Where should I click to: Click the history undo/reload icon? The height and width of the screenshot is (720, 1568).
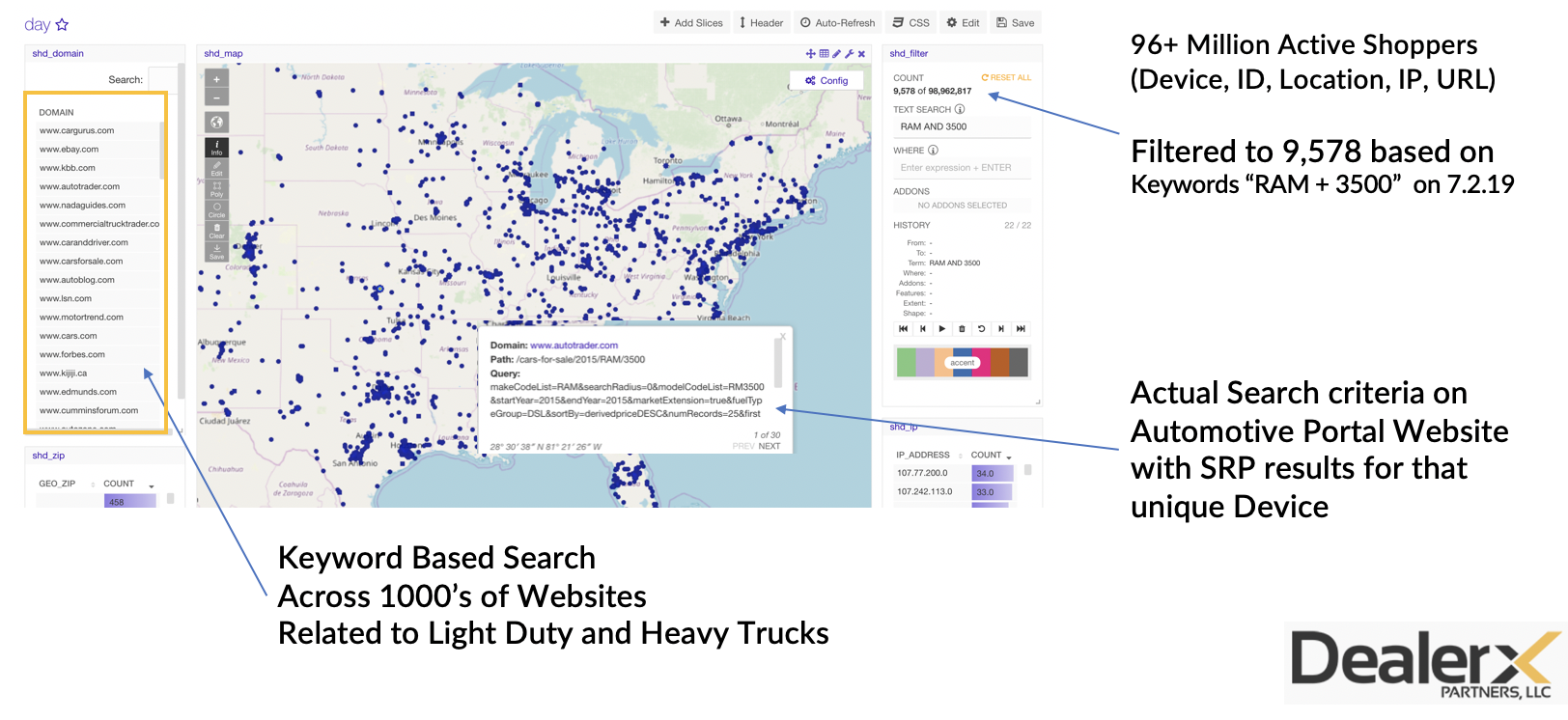(x=981, y=329)
